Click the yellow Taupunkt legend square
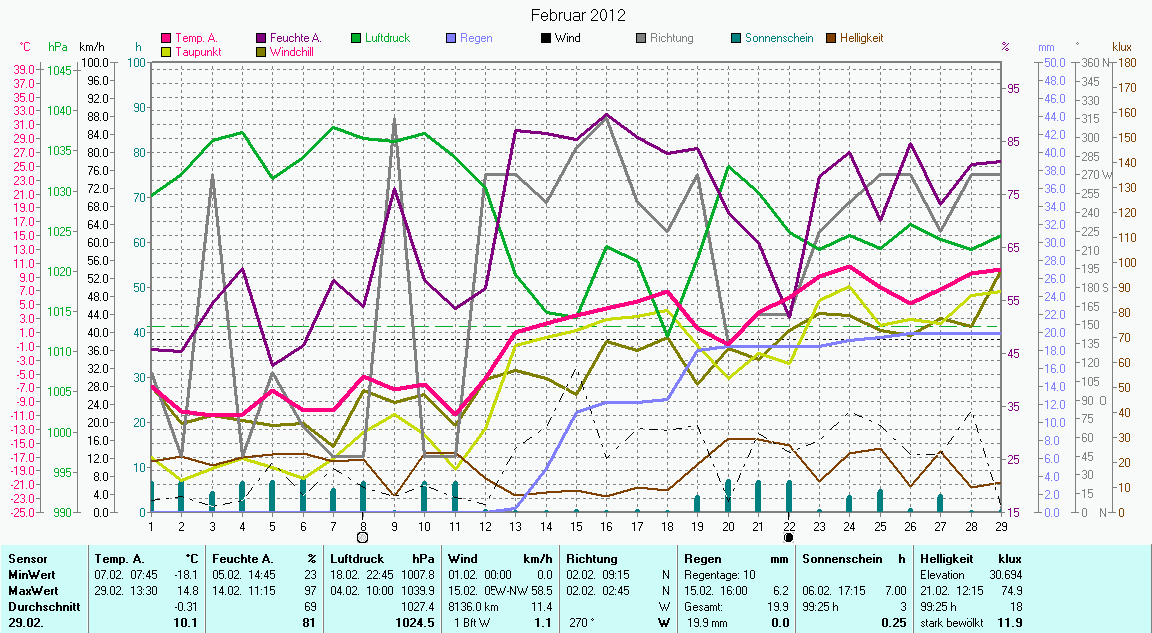 click(166, 51)
